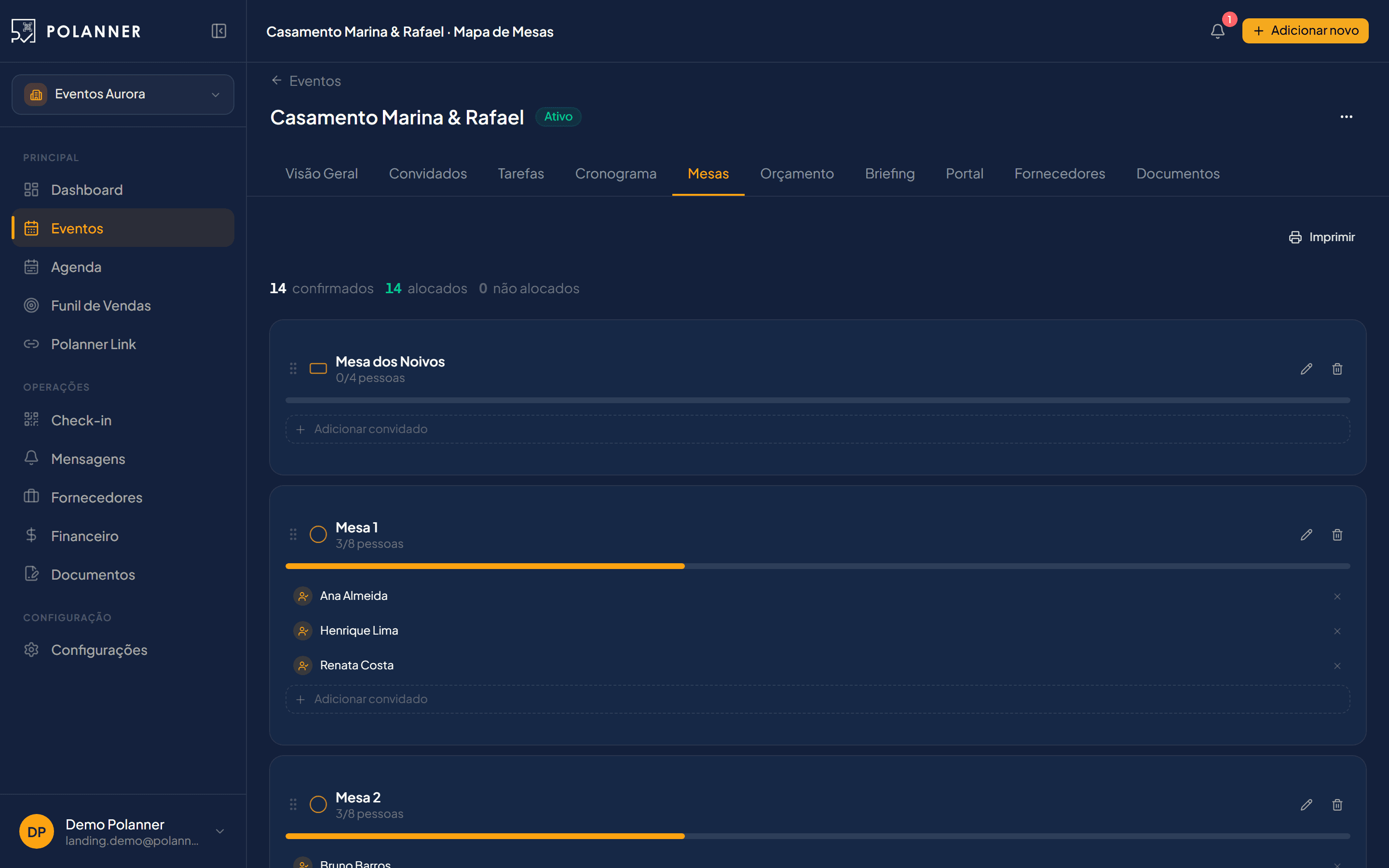Screen dimensions: 1389x868
Task: Click the Check-in QR code icon
Action: (x=31, y=420)
